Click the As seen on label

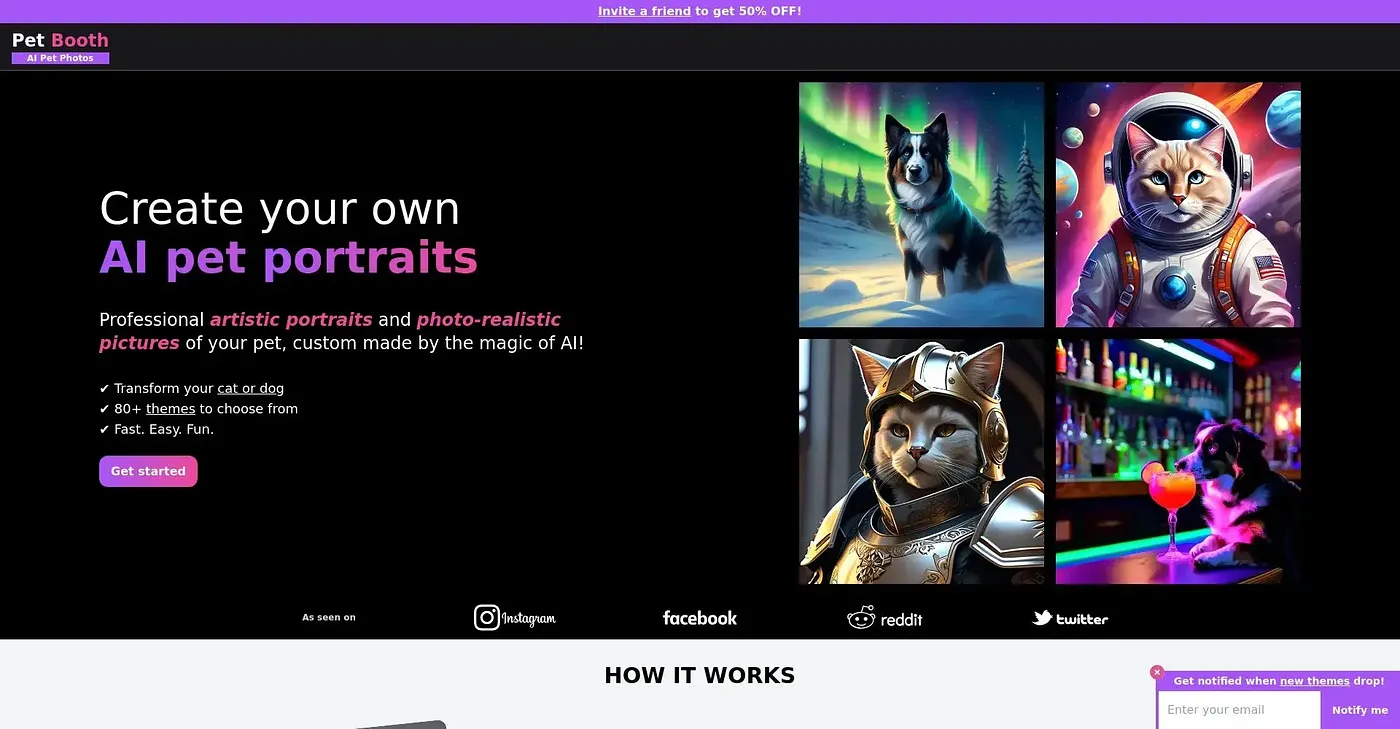[329, 618]
